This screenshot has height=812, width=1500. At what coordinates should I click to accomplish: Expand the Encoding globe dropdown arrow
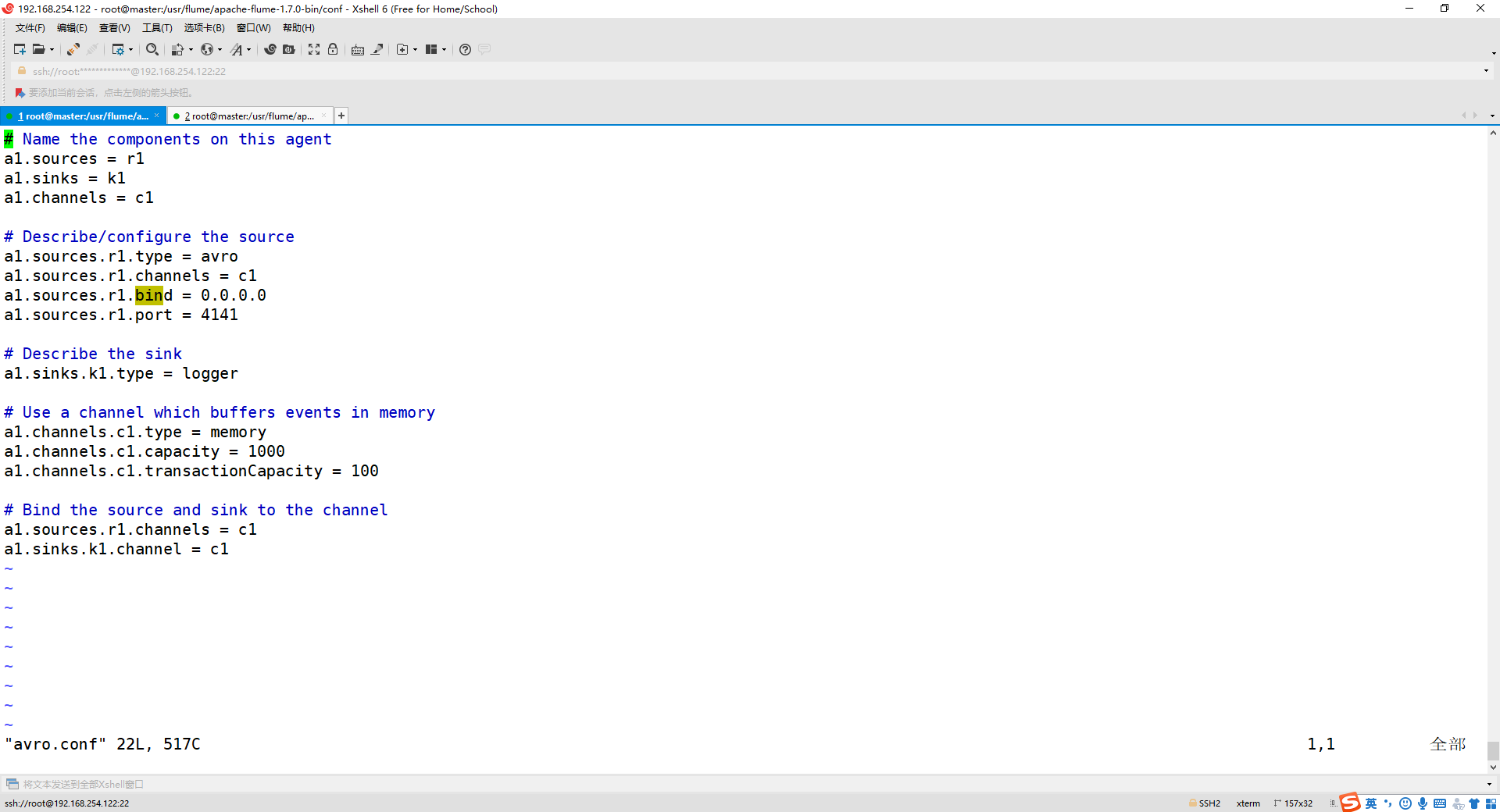pyautogui.click(x=220, y=49)
